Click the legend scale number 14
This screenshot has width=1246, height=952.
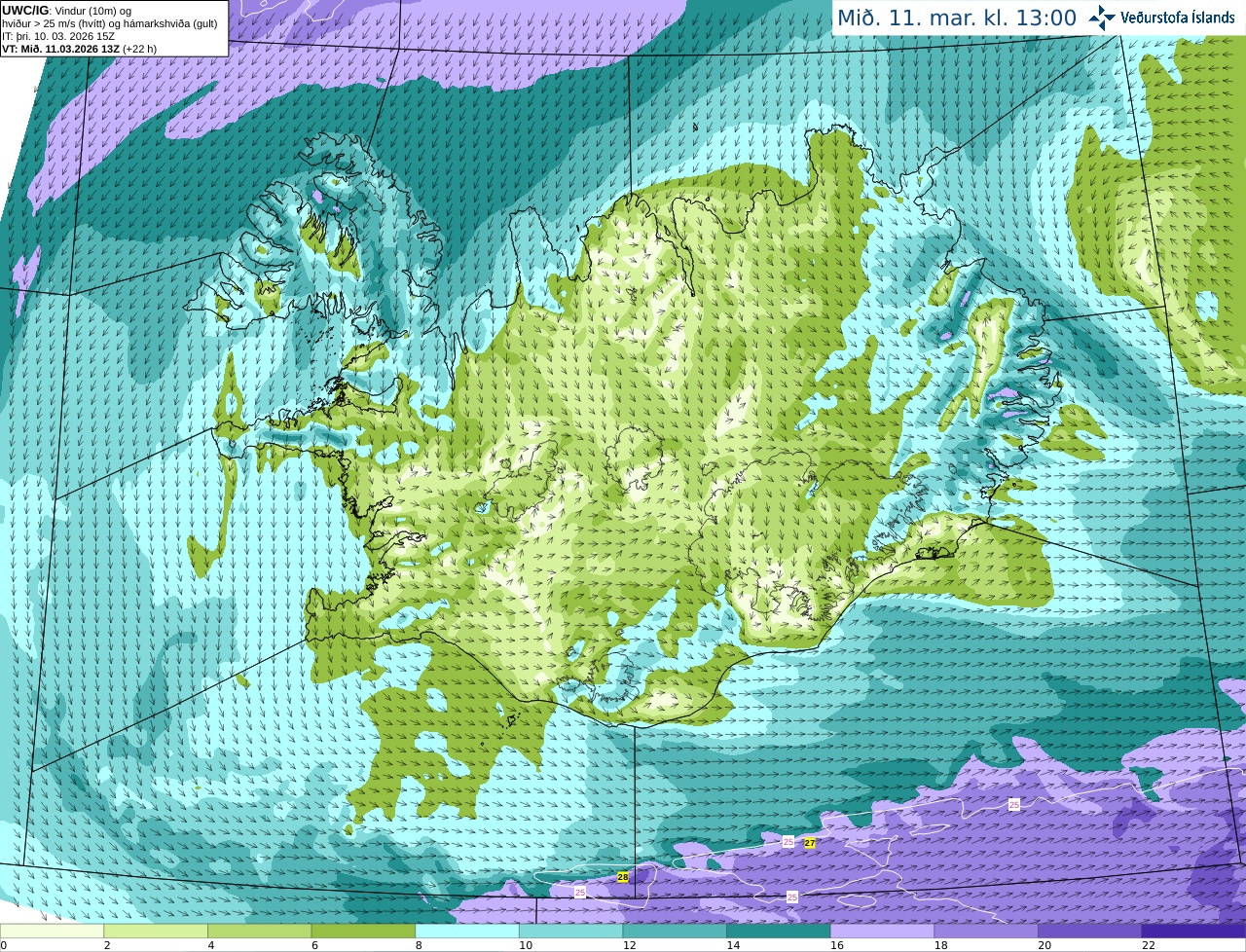733,945
